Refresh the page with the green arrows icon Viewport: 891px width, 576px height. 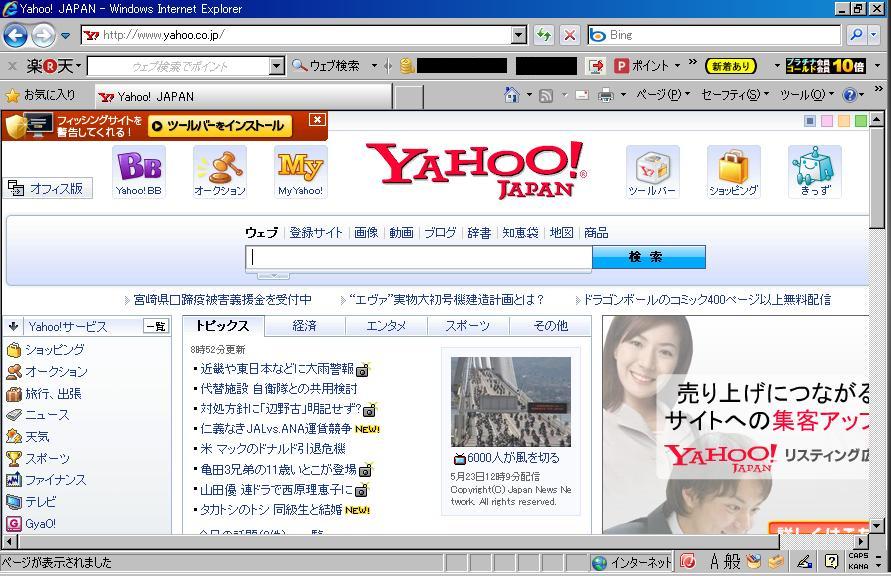coord(544,35)
